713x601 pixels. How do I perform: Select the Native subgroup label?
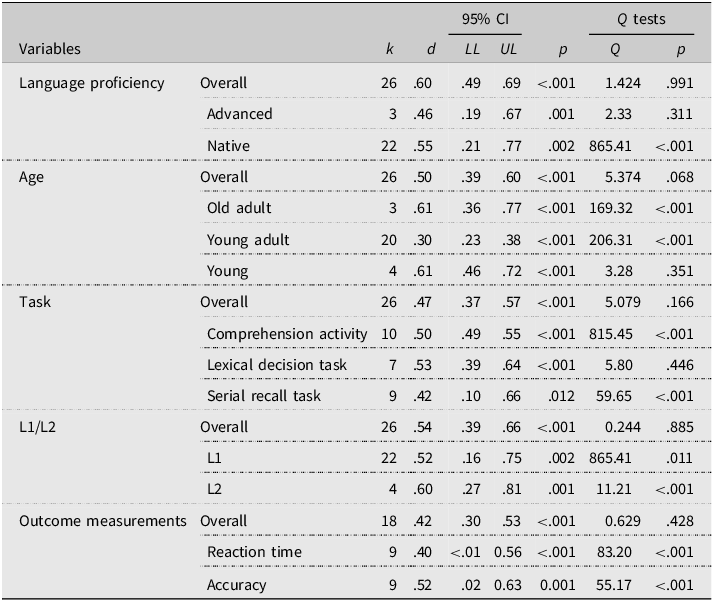pos(228,145)
